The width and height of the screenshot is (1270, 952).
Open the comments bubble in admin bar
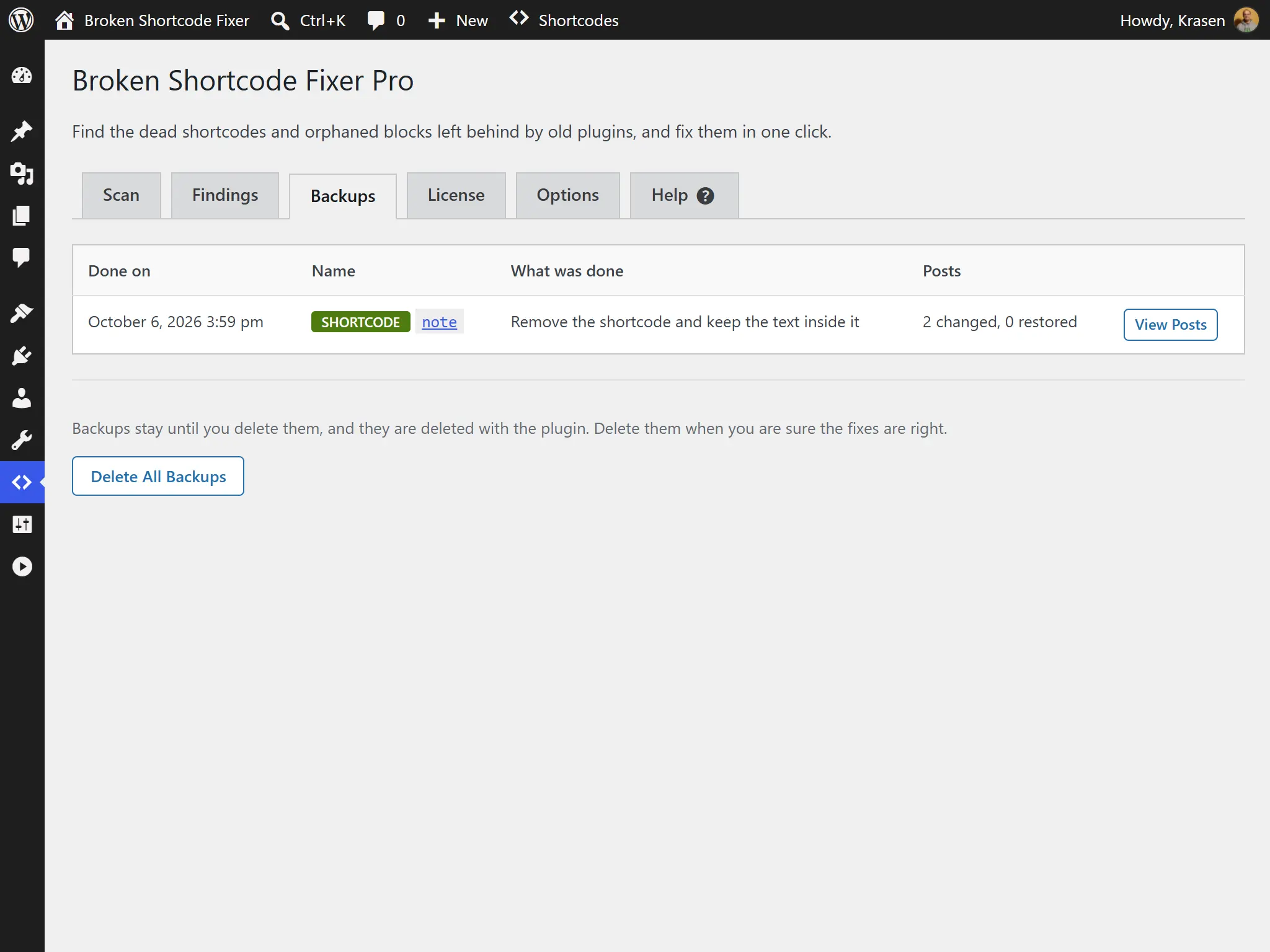point(386,20)
